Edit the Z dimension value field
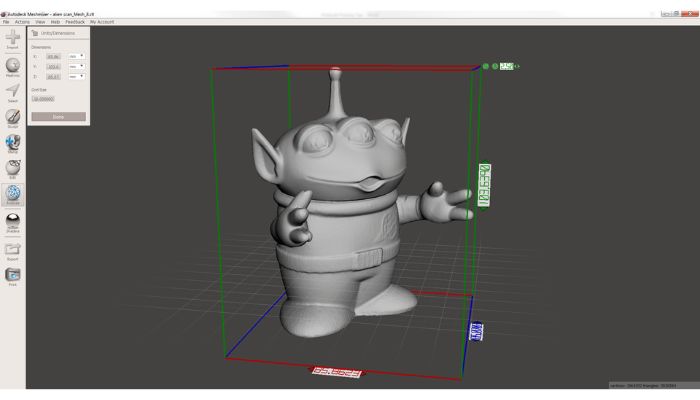This screenshot has width=700, height=400. pos(53,77)
